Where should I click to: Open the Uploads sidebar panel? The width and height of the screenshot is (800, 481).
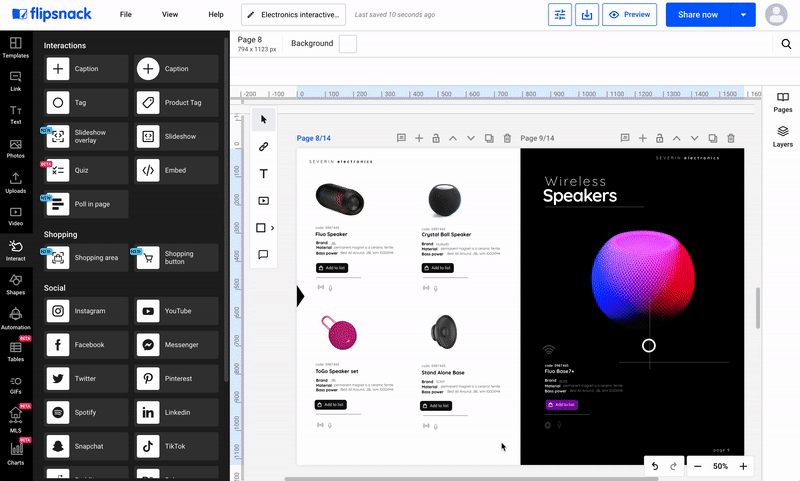click(16, 183)
